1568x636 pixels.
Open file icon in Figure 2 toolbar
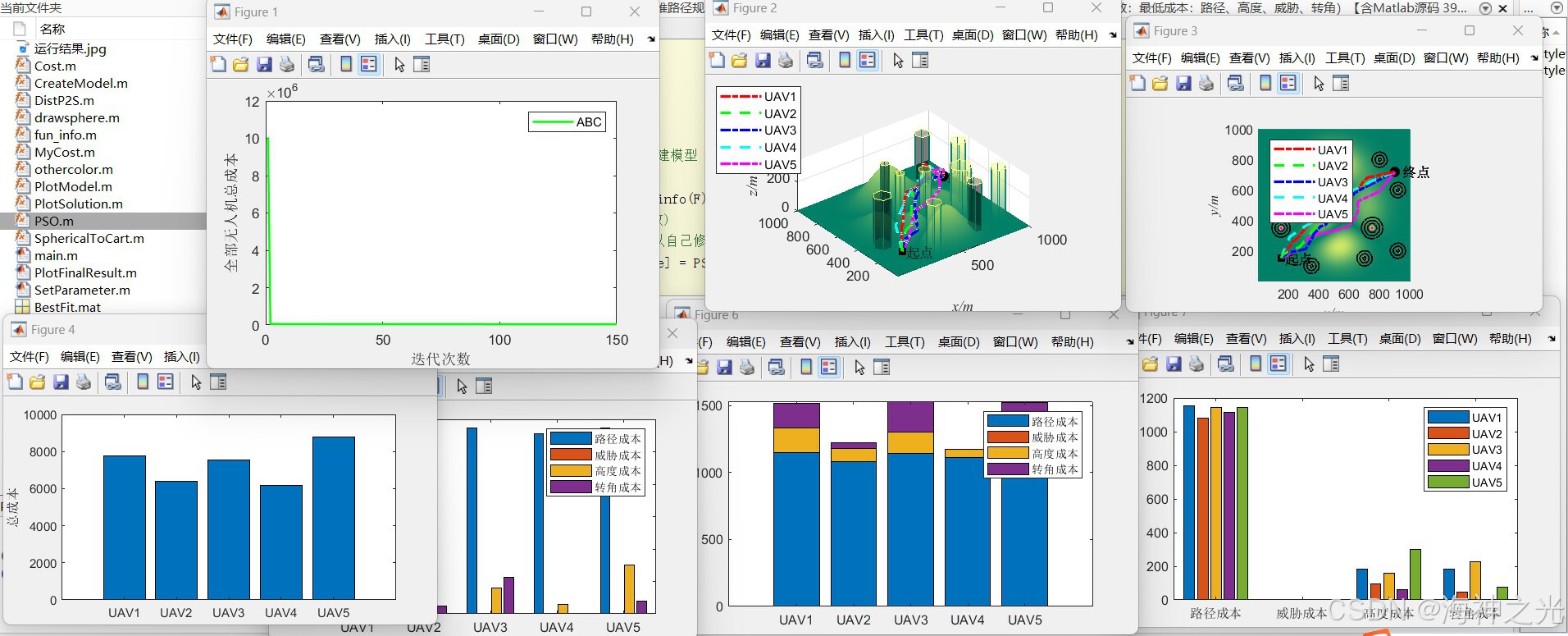pyautogui.click(x=739, y=60)
